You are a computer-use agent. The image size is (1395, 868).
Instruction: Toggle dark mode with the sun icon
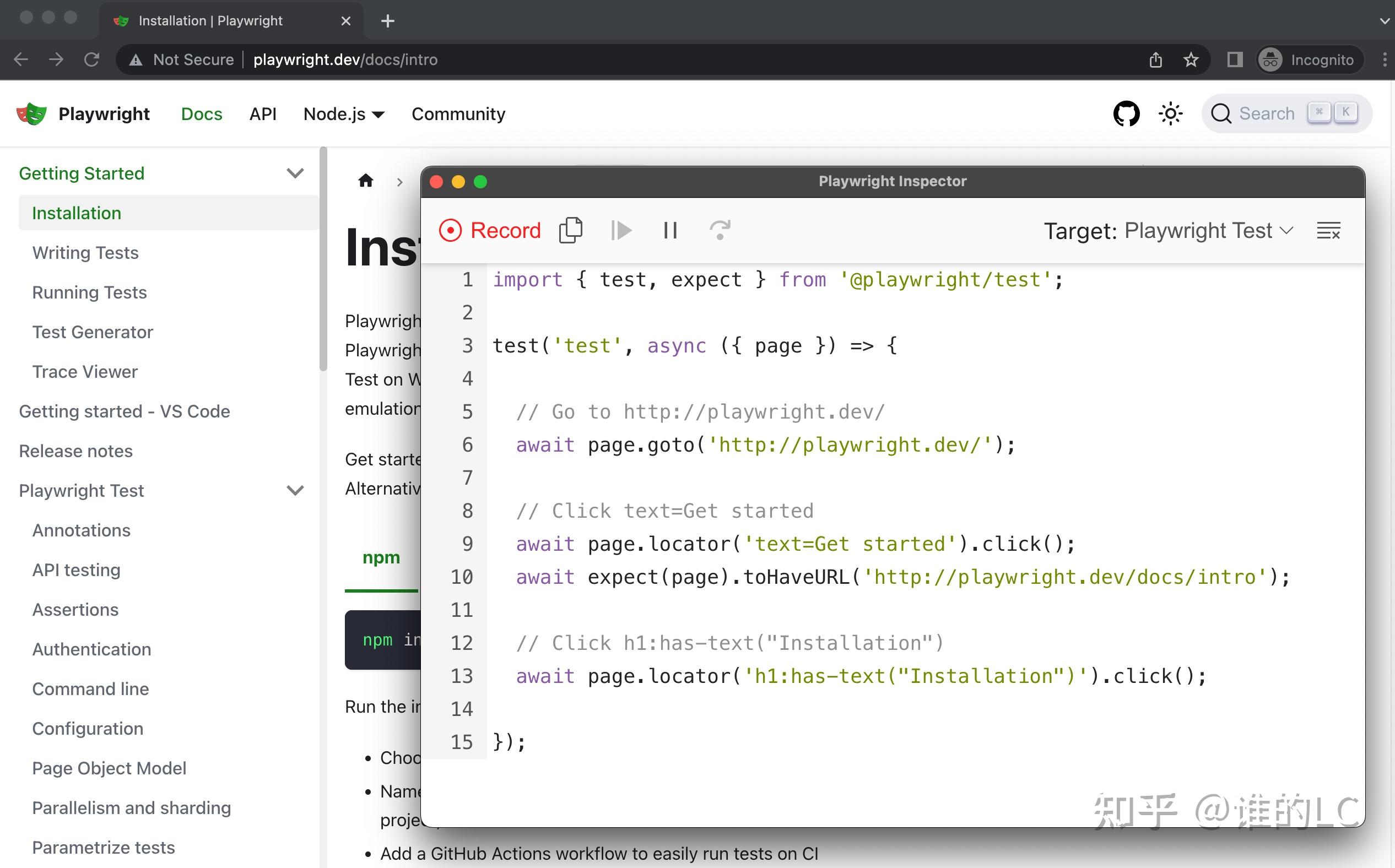point(1170,113)
